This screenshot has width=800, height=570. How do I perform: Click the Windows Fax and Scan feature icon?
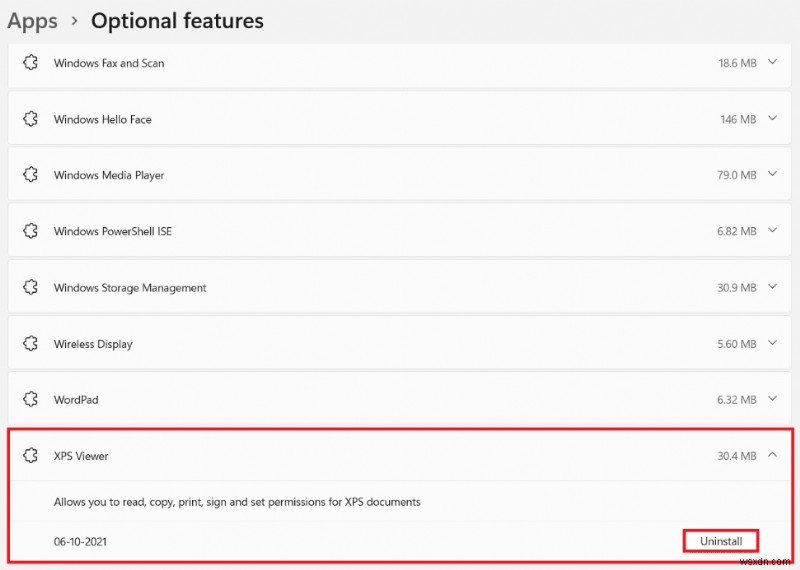[x=31, y=63]
